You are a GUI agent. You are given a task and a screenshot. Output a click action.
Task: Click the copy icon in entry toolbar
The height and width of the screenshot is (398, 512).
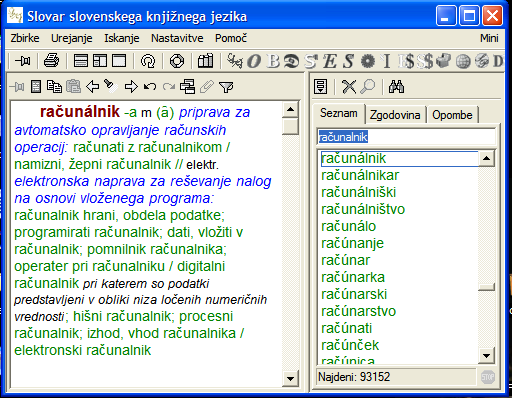coord(54,87)
